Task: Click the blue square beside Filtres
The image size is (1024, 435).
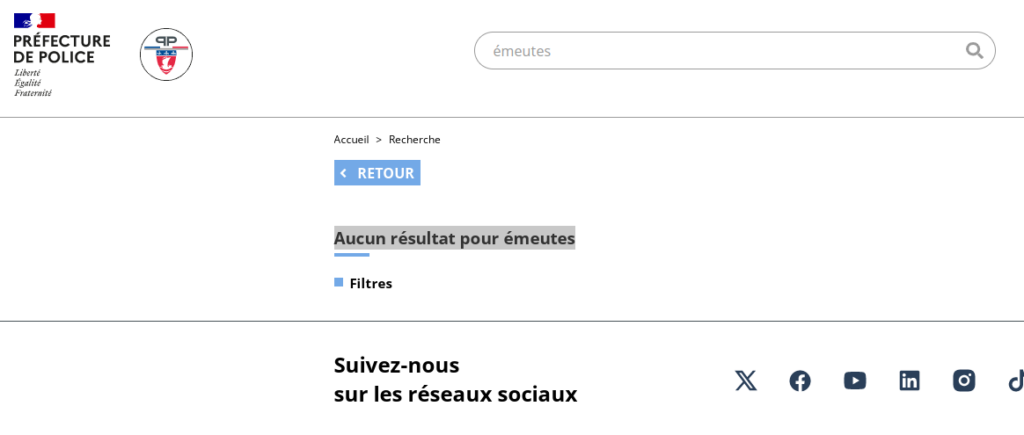Action: [x=339, y=283]
